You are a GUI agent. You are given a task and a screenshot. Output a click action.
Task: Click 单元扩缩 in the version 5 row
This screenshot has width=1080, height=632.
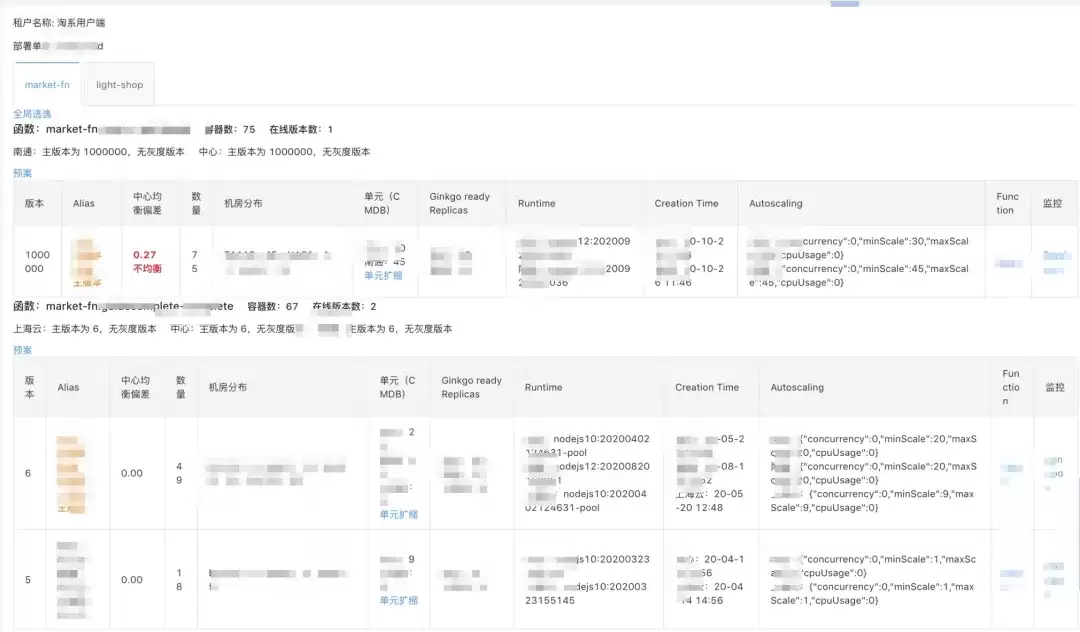click(398, 600)
